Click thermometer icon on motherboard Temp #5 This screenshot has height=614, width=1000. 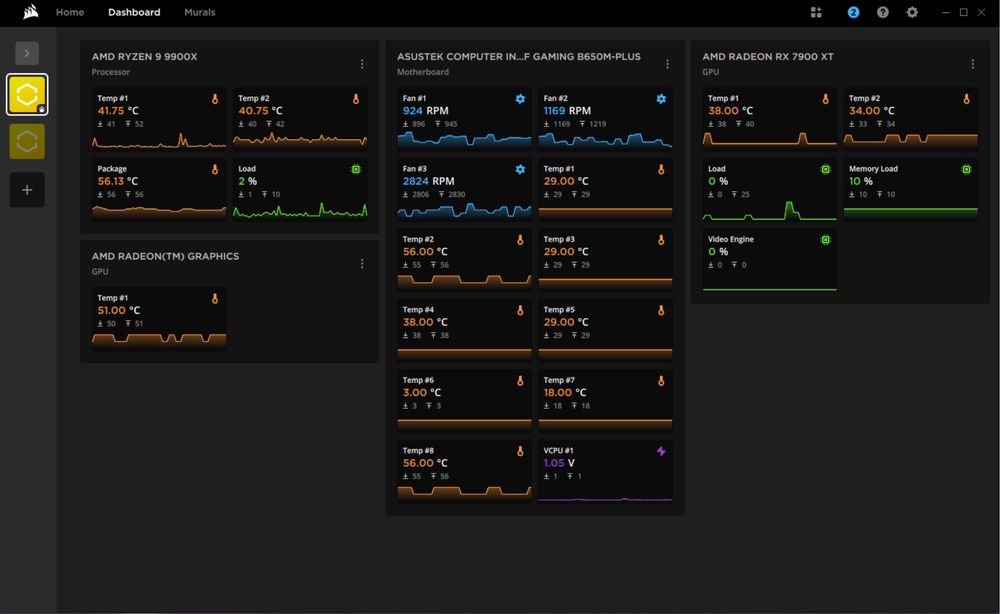(661, 310)
